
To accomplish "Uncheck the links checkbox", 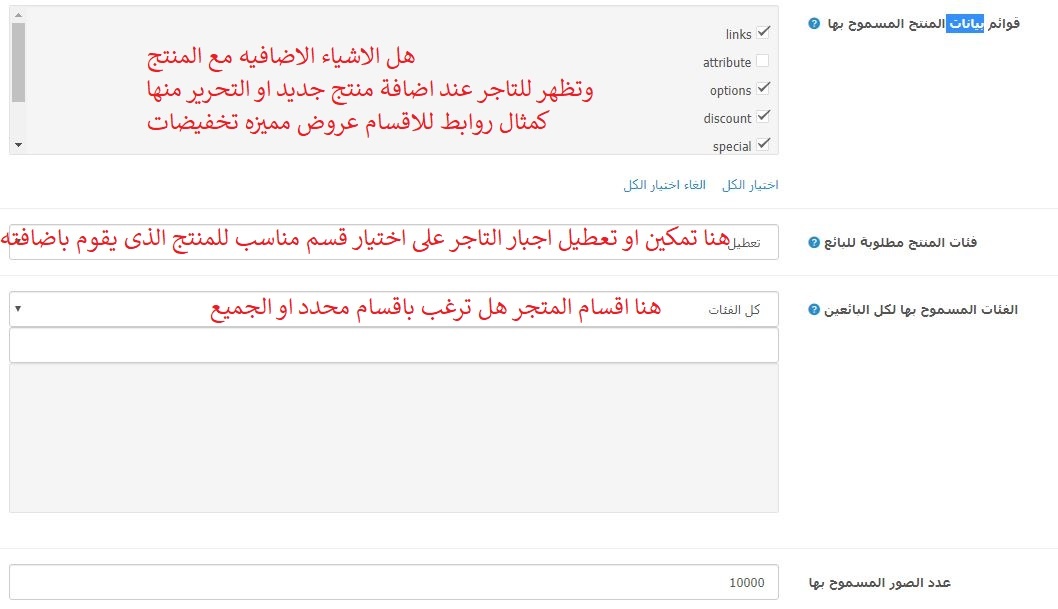I will (x=764, y=33).
